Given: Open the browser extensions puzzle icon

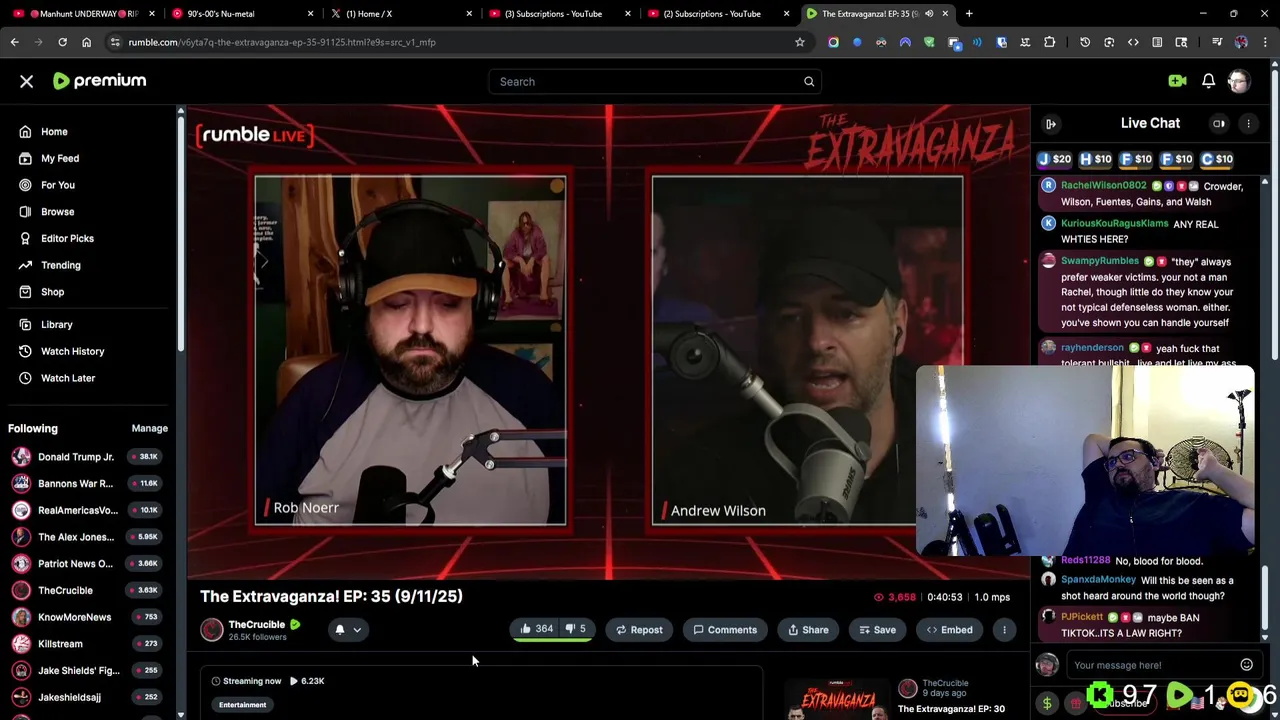Looking at the screenshot, I should (x=1049, y=42).
